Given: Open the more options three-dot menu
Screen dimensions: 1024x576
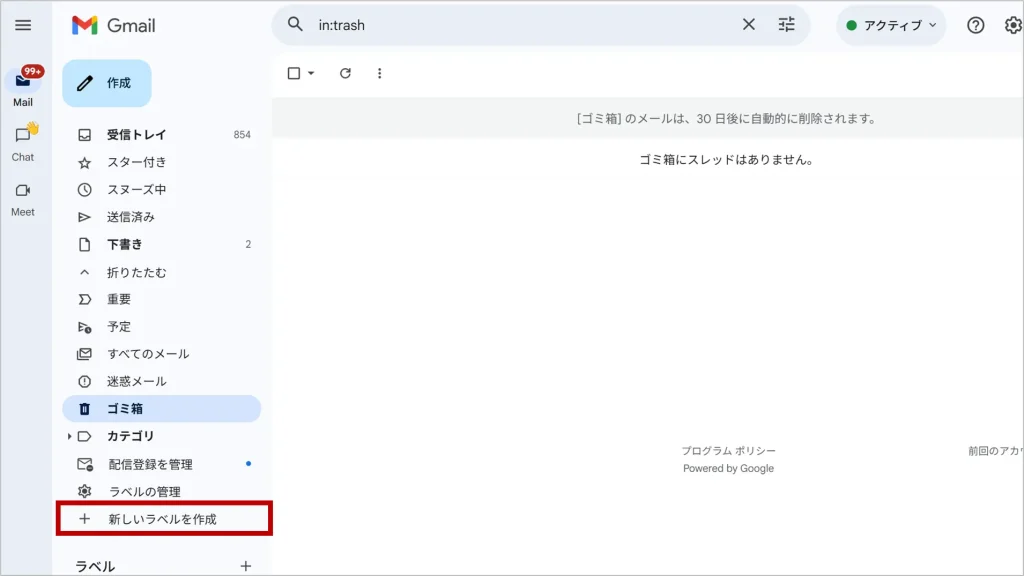Looking at the screenshot, I should pyautogui.click(x=379, y=73).
